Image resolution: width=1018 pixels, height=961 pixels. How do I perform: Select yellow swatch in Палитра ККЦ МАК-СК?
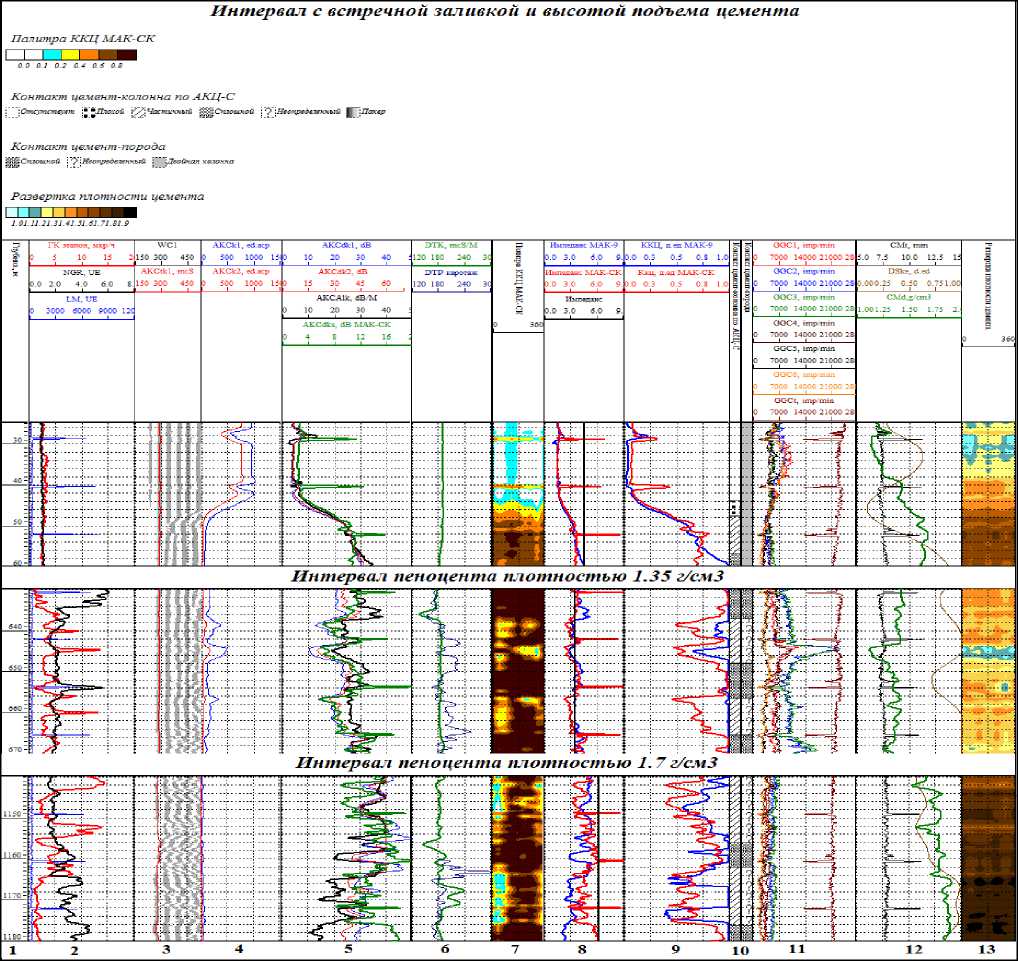(71, 55)
